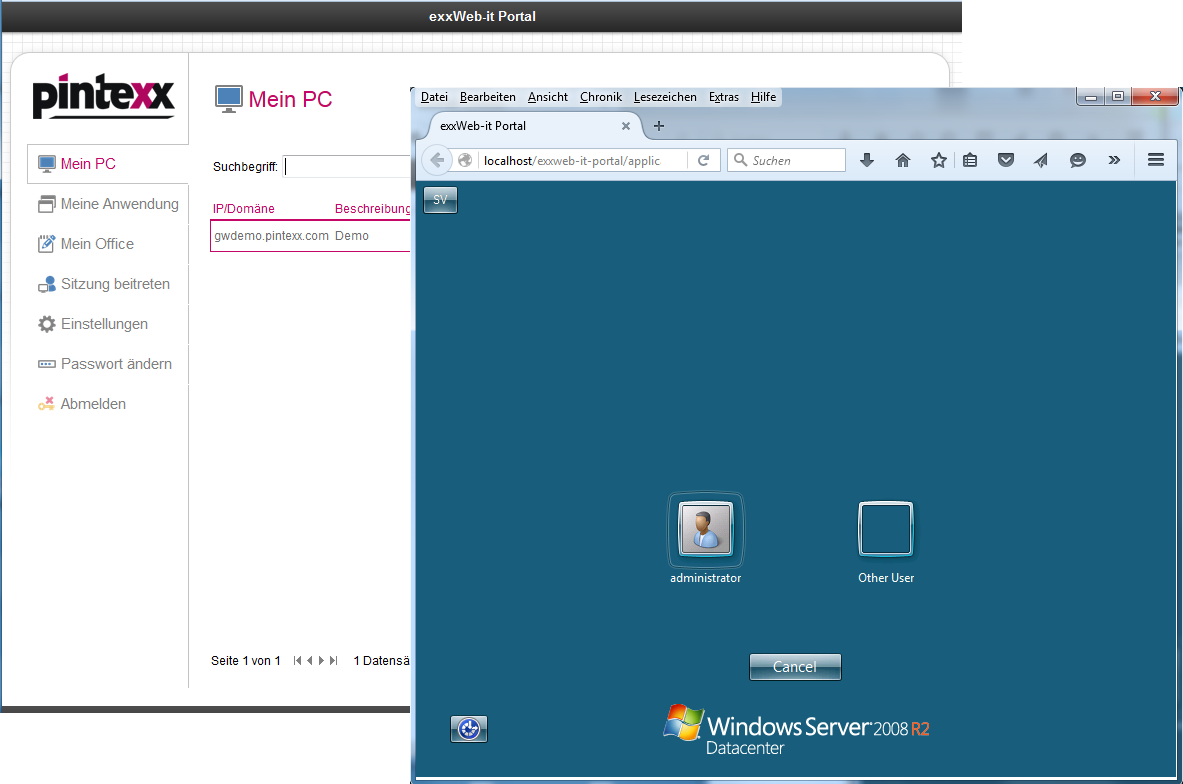
Task: Click the share paper plane icon
Action: pos(1041,160)
